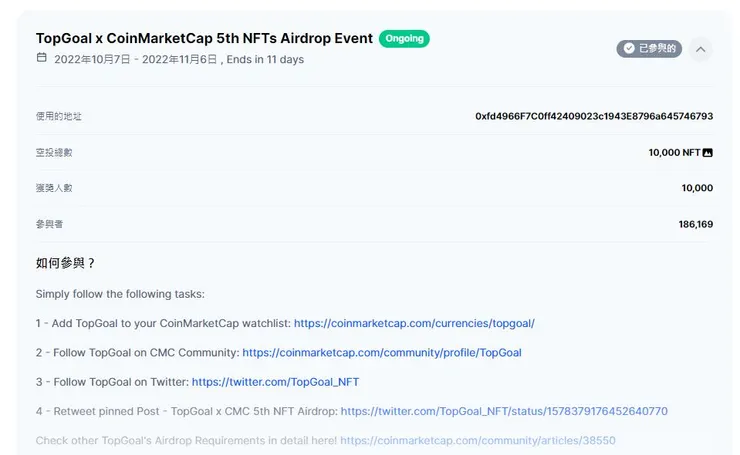
Task: Click the 參與者 label
Action: click(49, 224)
